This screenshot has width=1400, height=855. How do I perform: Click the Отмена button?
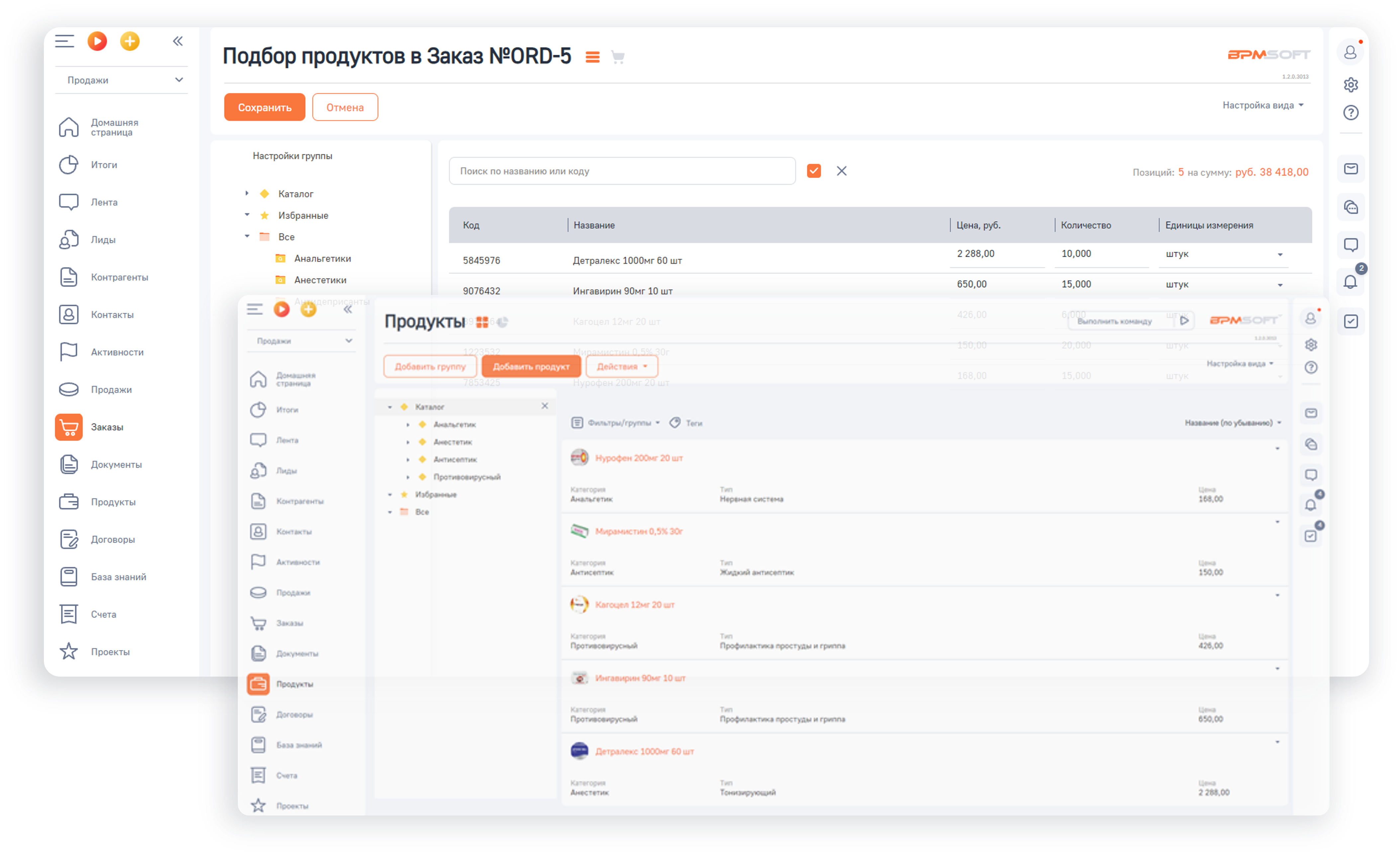345,107
